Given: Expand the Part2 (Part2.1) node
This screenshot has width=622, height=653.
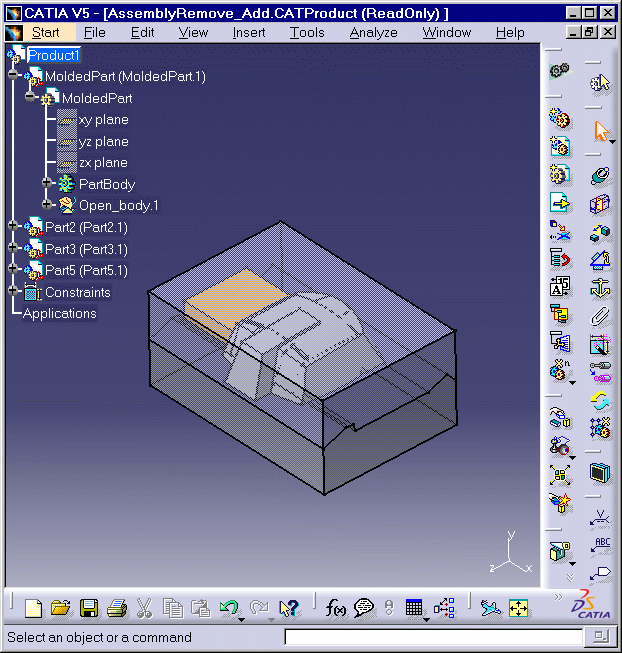Looking at the screenshot, I should point(13,225).
